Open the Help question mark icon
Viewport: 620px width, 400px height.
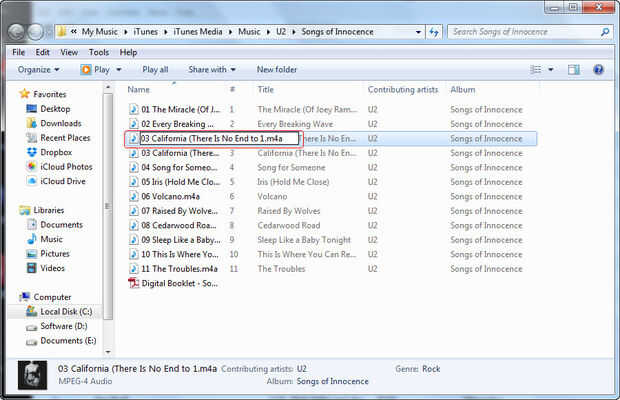point(599,70)
